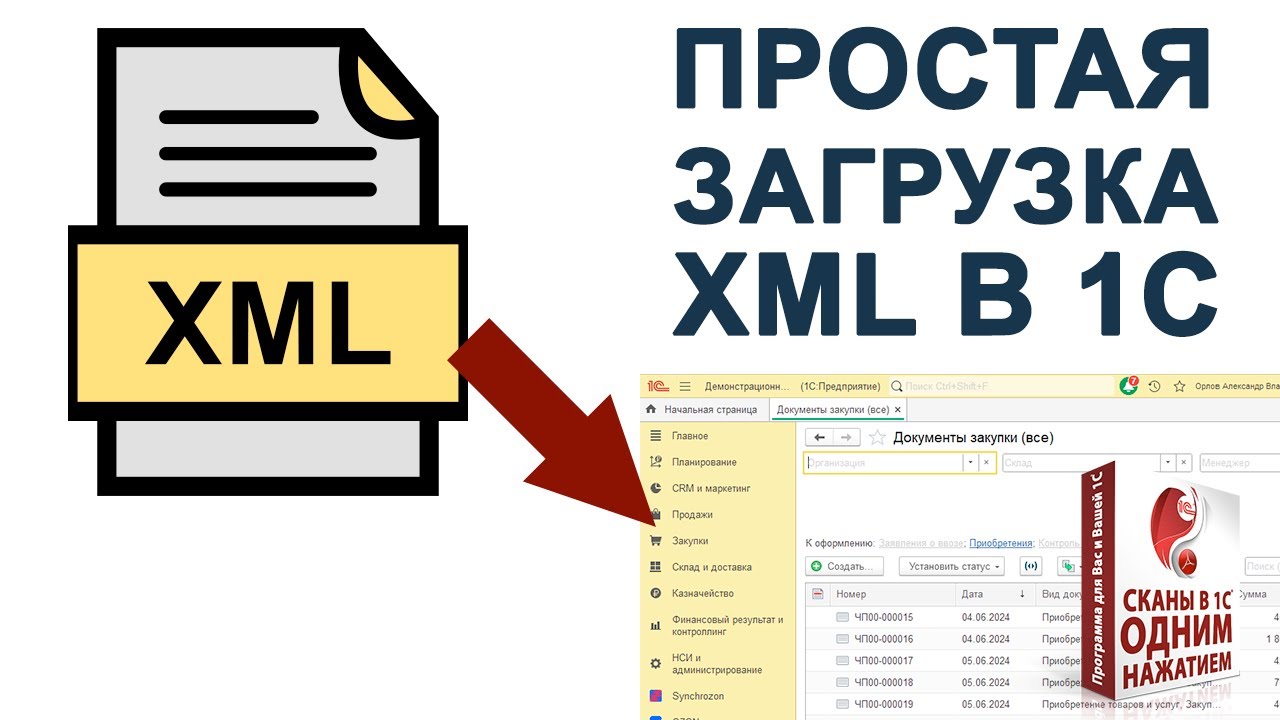Expand the 'Организация' filter dropdown arrow
Image resolution: width=1280 pixels, height=720 pixels.
[970, 463]
